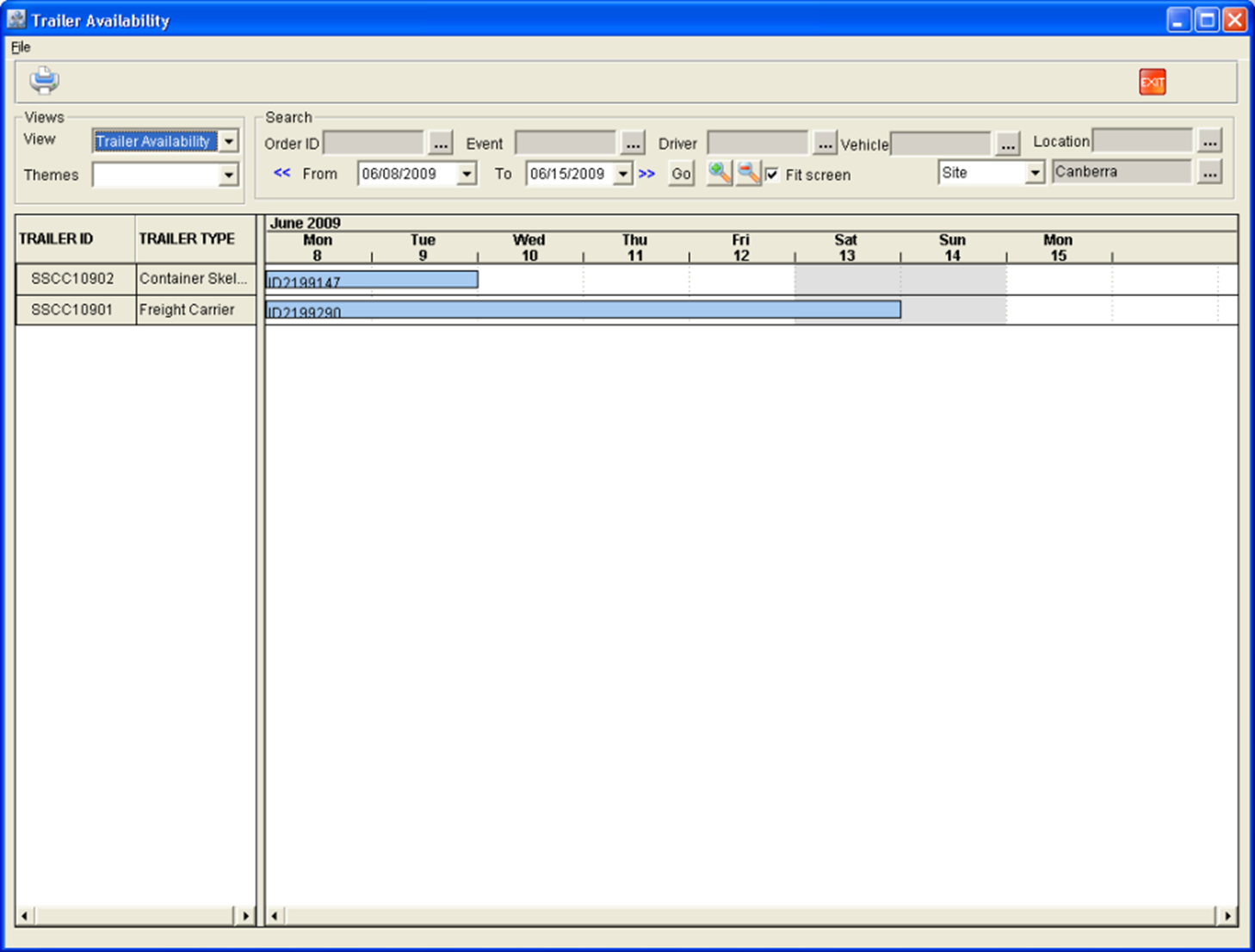Open the View dropdown showing Trailer Availability
This screenshot has height=952, width=1255.
pyautogui.click(x=228, y=141)
